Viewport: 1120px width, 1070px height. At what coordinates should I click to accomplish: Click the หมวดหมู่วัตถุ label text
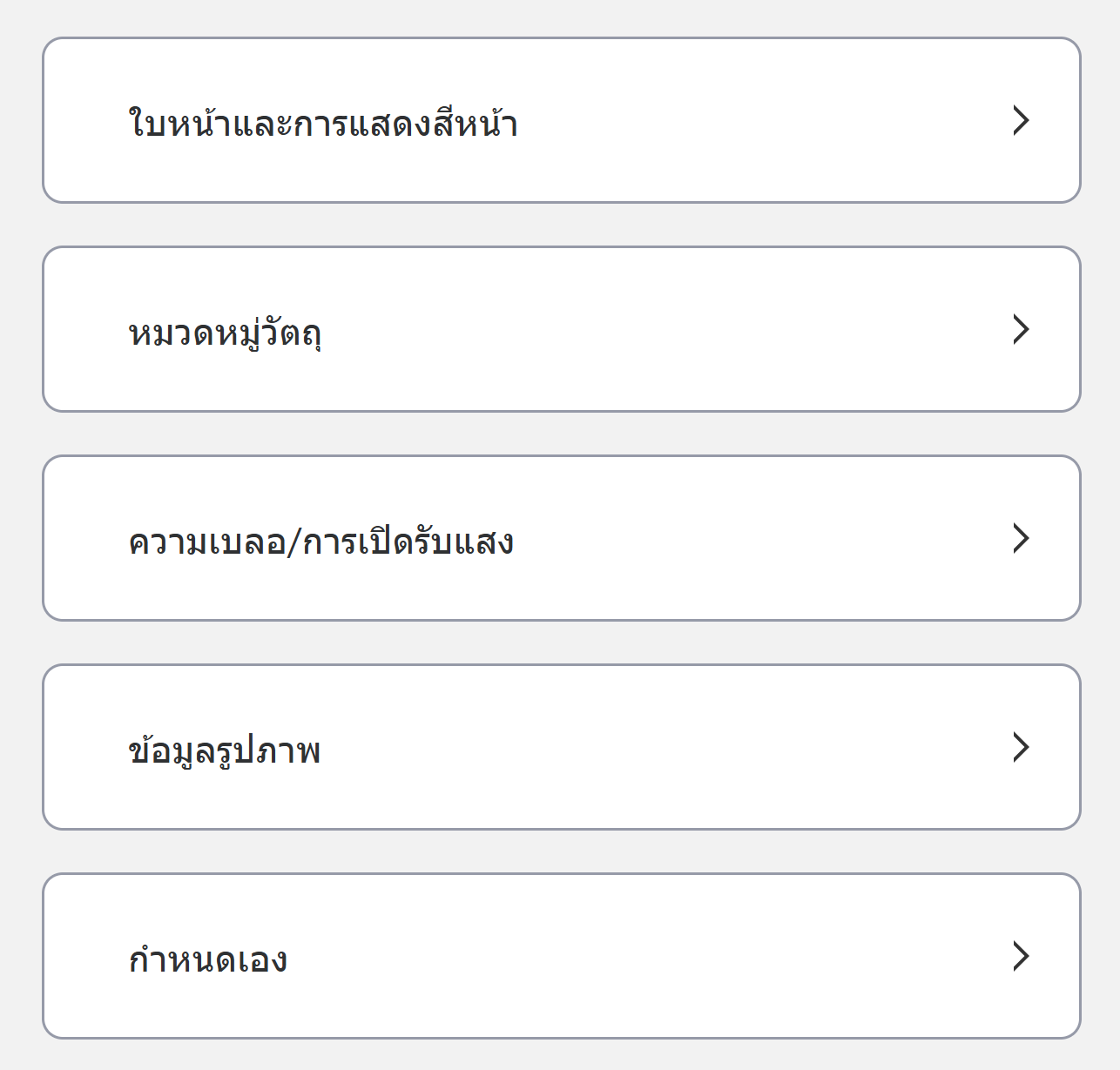[225, 333]
